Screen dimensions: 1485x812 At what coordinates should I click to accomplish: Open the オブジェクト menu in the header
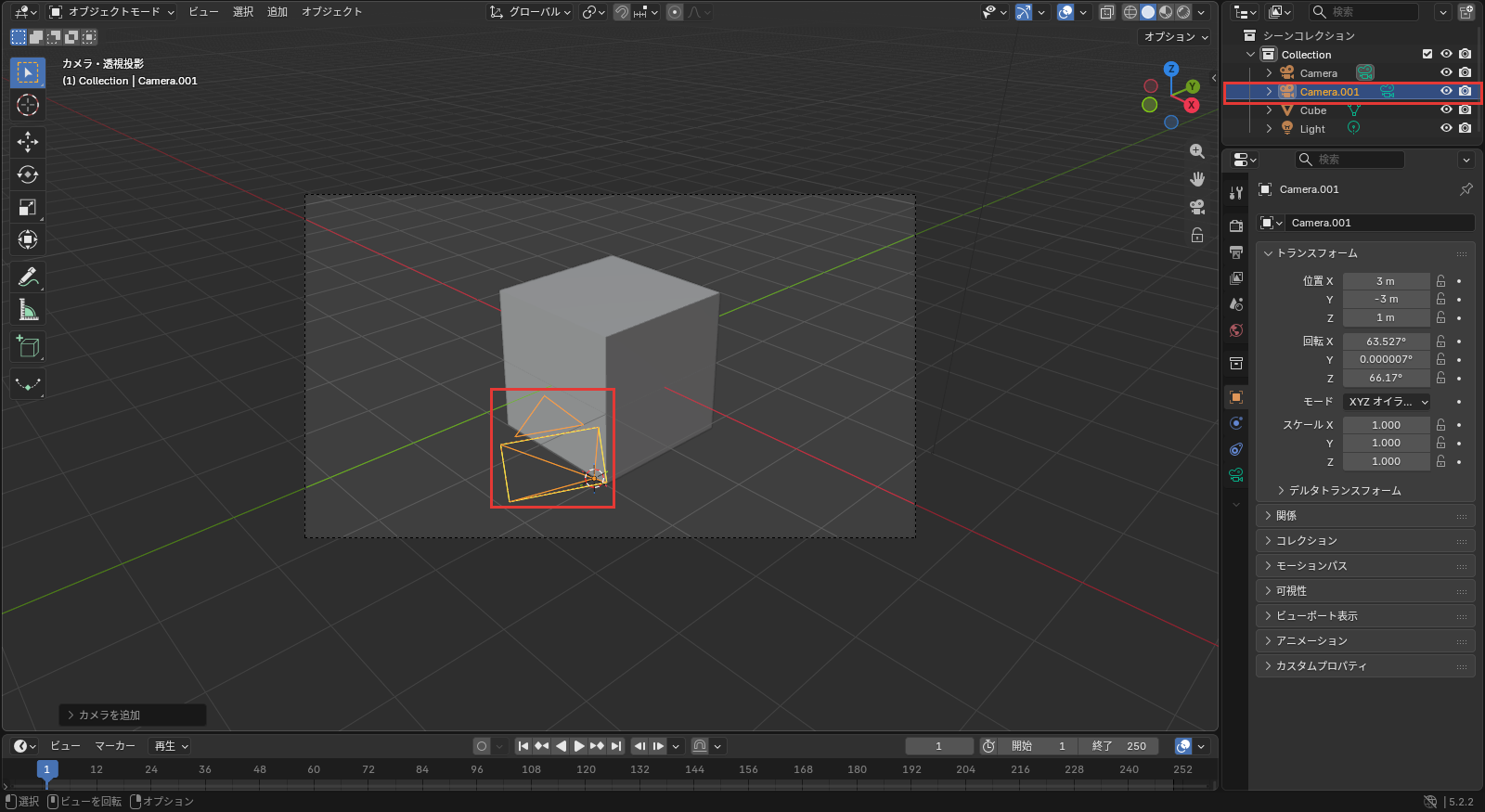pyautogui.click(x=331, y=12)
